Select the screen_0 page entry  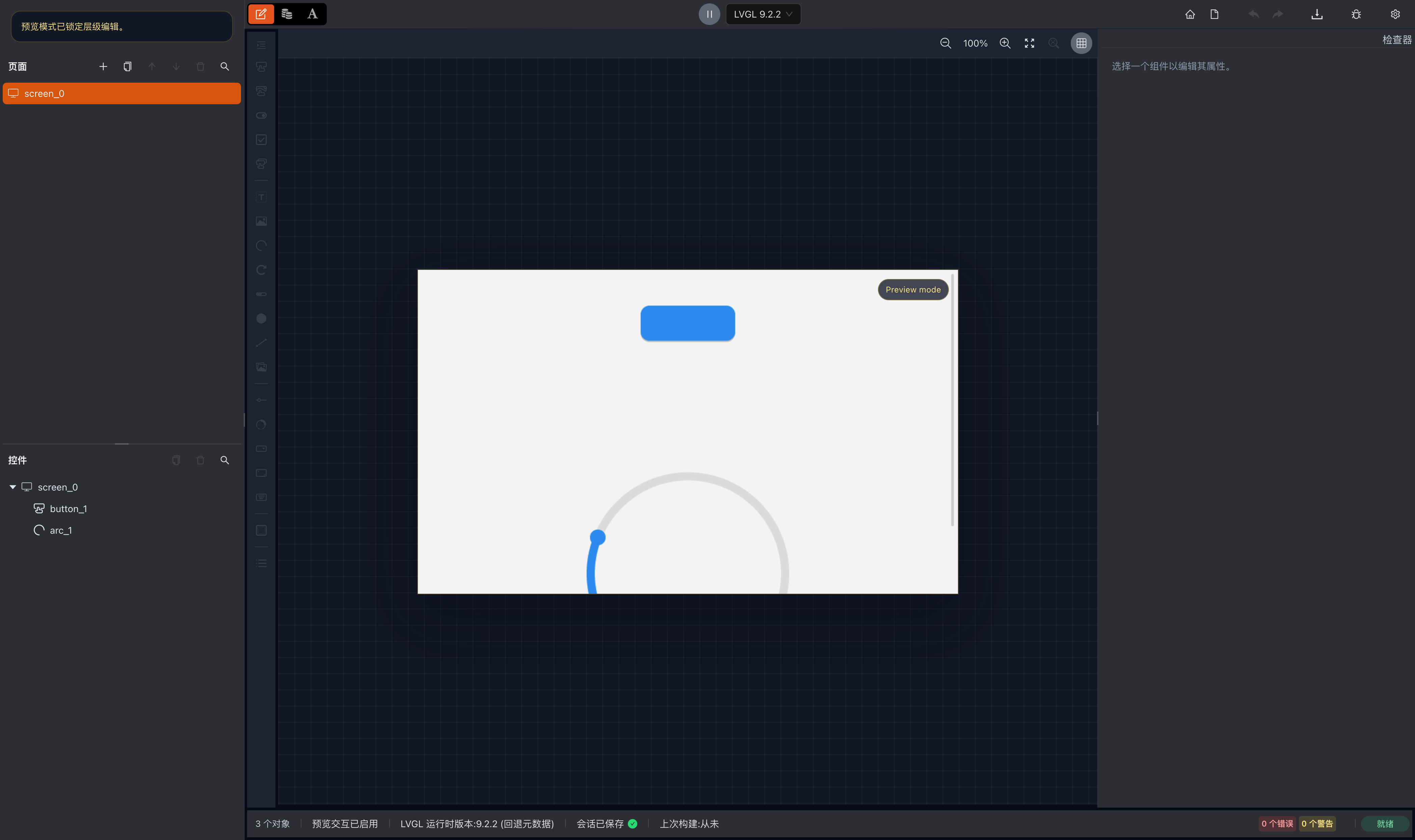tap(122, 93)
